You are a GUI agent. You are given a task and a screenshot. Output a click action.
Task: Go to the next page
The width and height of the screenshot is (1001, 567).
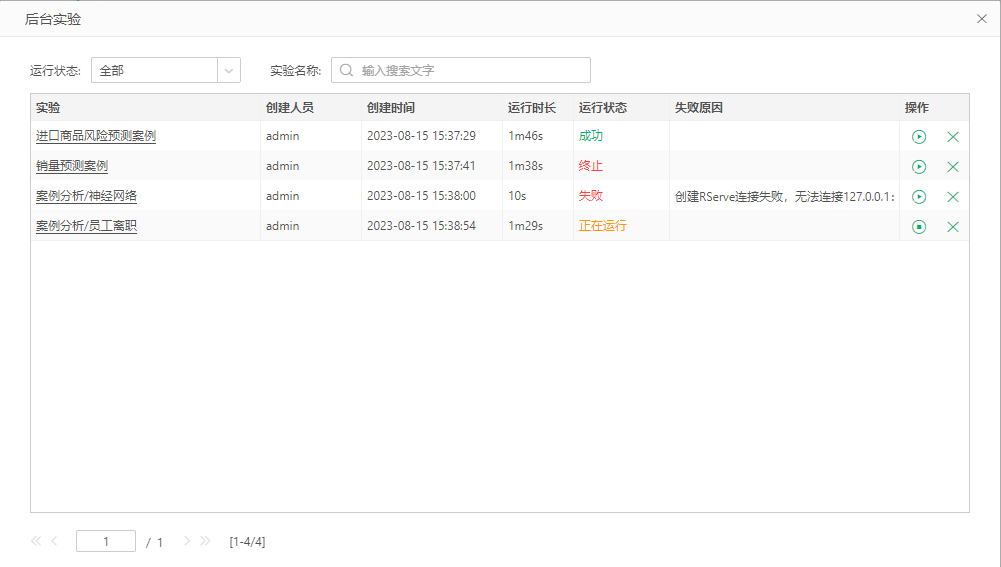tap(187, 541)
